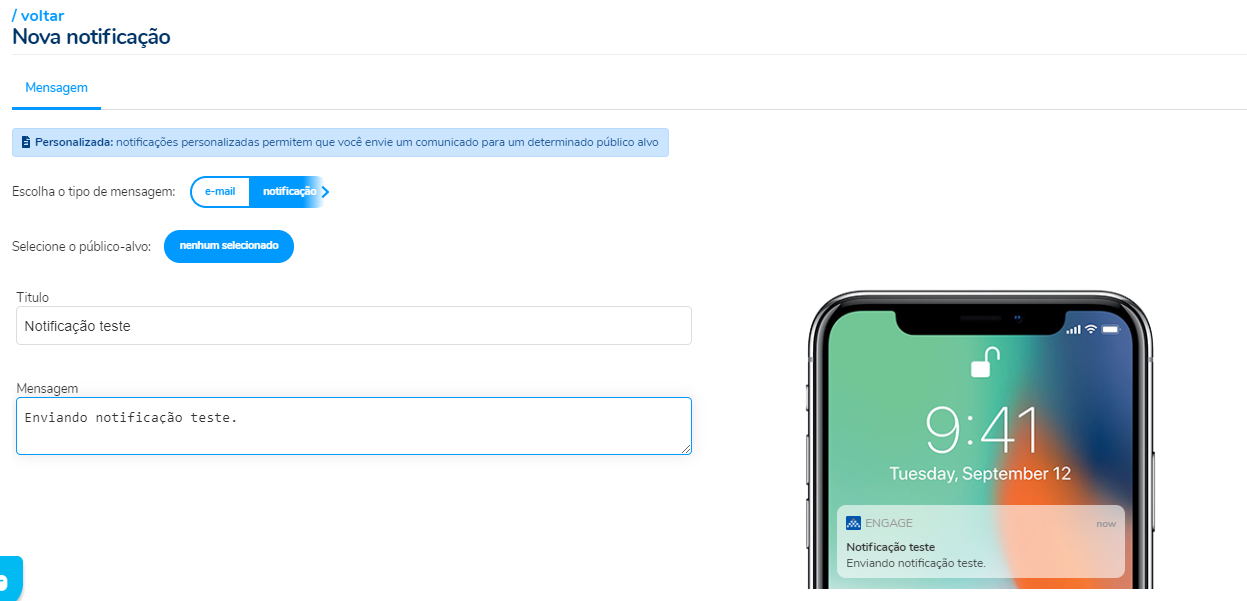Viewport: 1247px width, 601px height.
Task: Click inside the Mensagem text area
Action: 354,426
